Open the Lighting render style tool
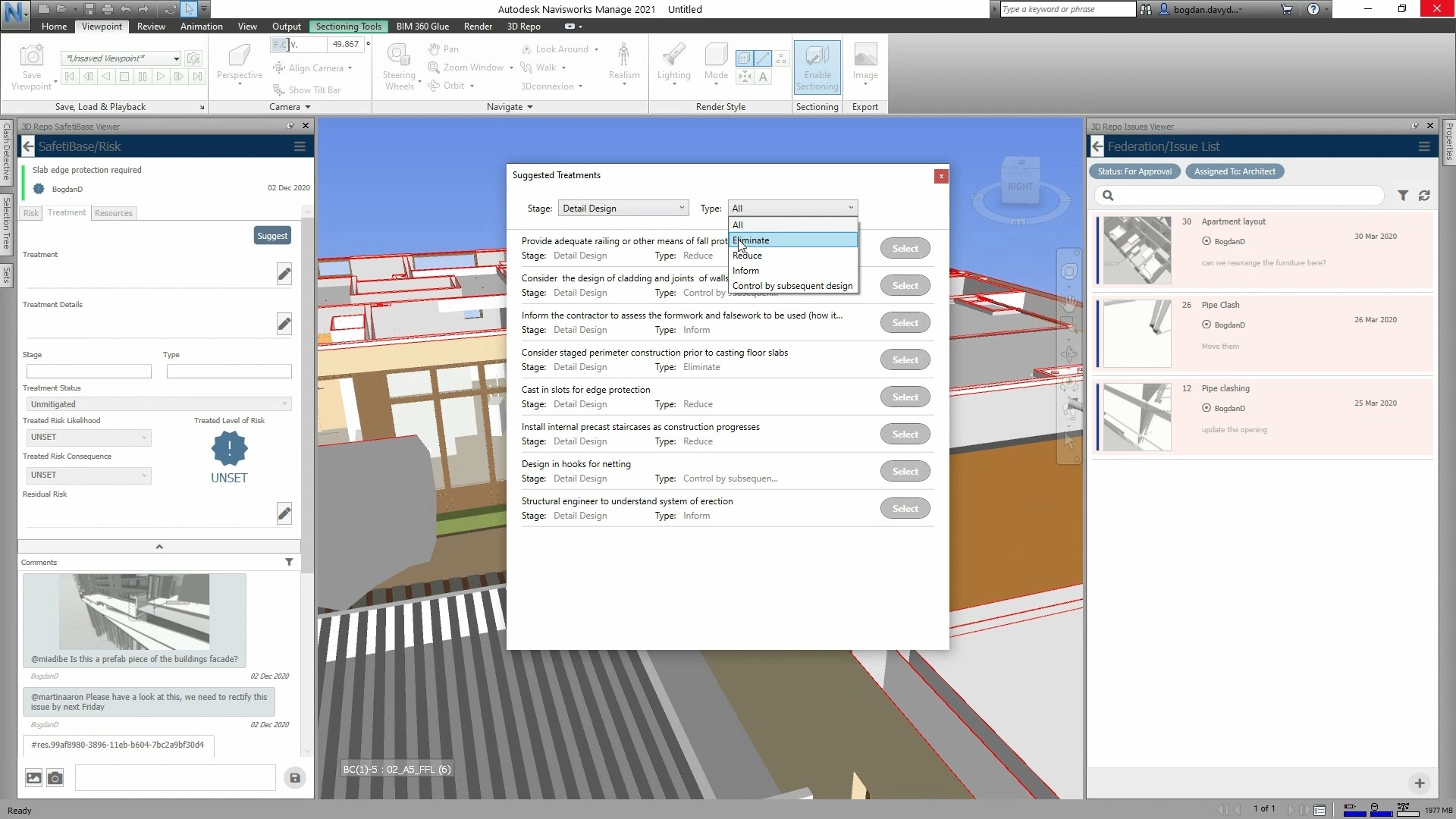This screenshot has height=819, width=1456. point(673,62)
